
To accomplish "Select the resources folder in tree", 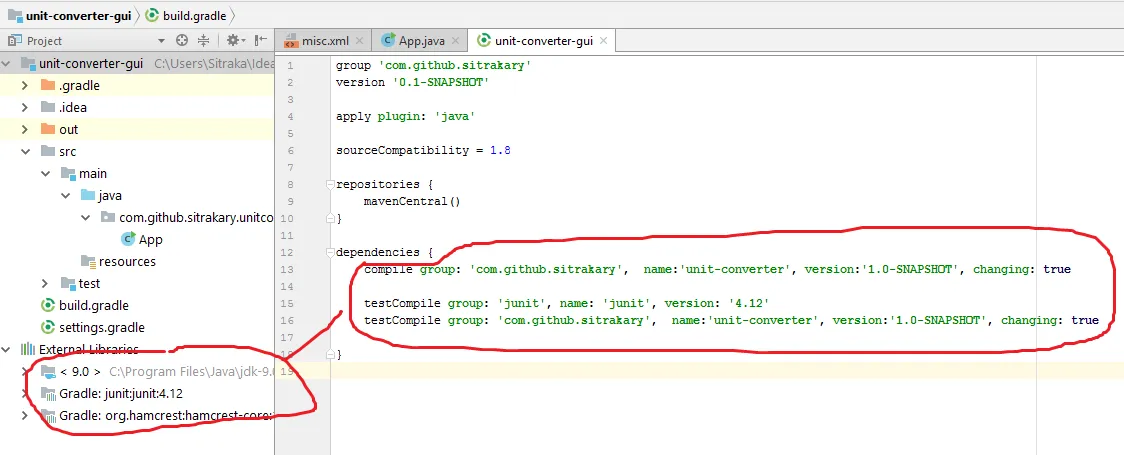I will 127,262.
